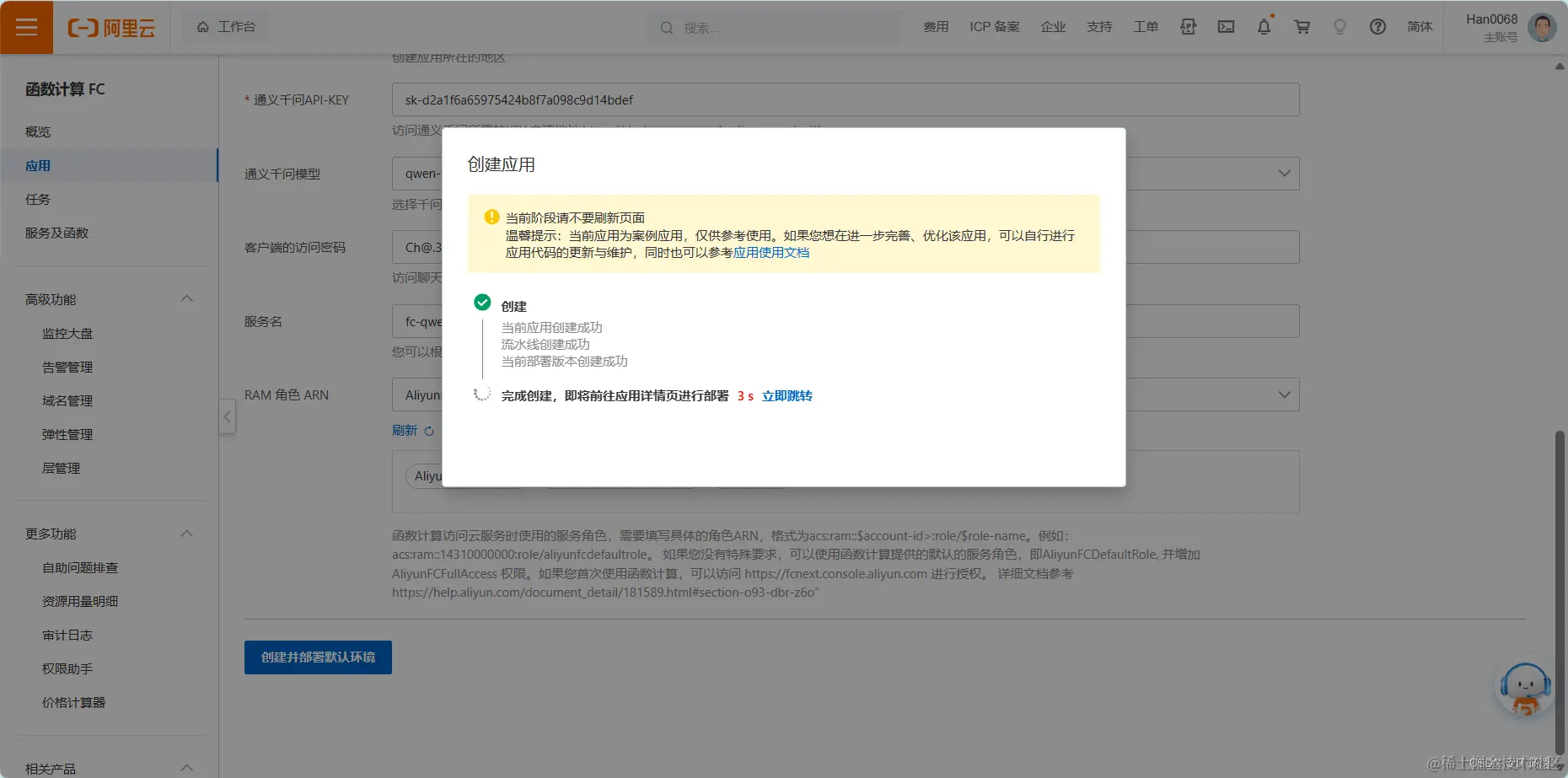The height and width of the screenshot is (778, 1568).
Task: Select 应用 in the FC sidebar
Action: pos(38,165)
